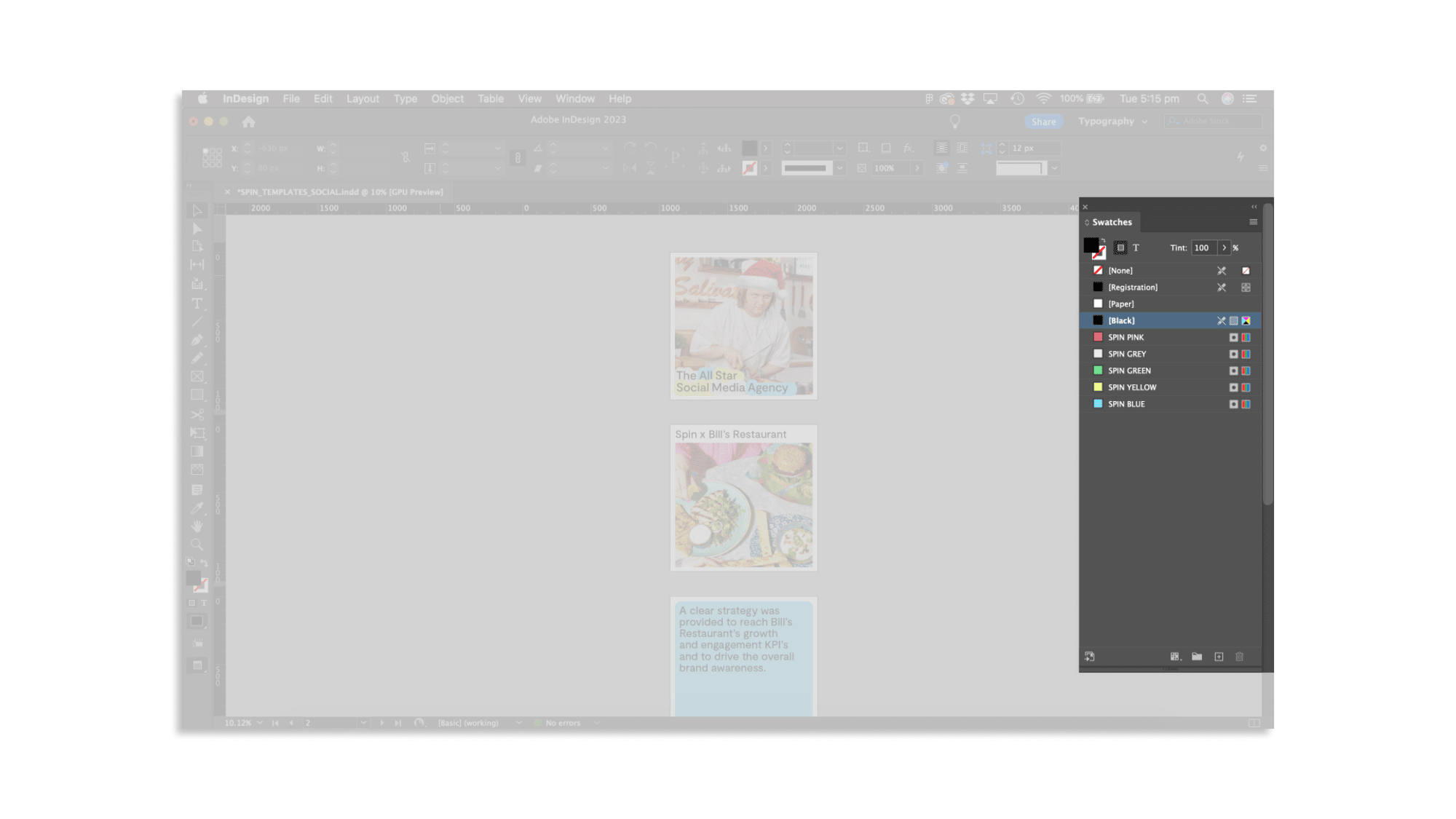Open the Help menu

[x=620, y=99]
